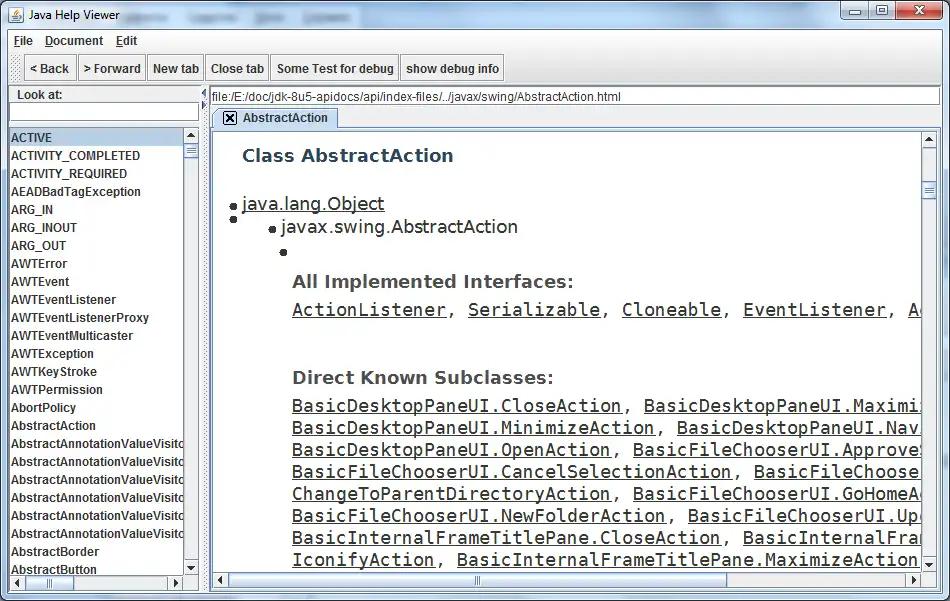Open the Serializable interface link
The image size is (950, 601).
(x=534, y=310)
